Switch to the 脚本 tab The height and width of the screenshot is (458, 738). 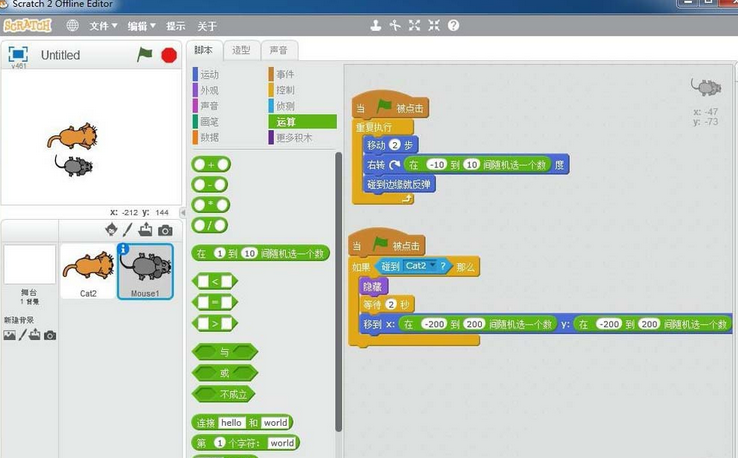tap(203, 50)
